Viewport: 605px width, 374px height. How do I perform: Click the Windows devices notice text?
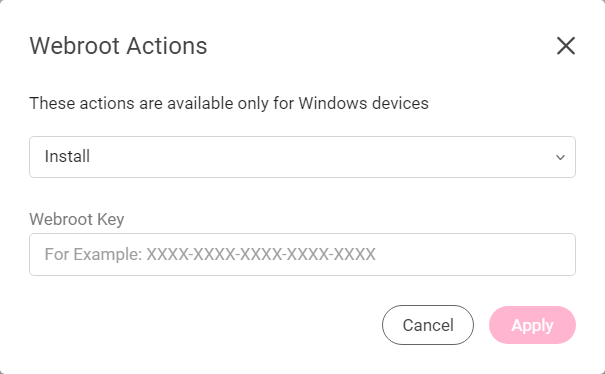click(229, 103)
